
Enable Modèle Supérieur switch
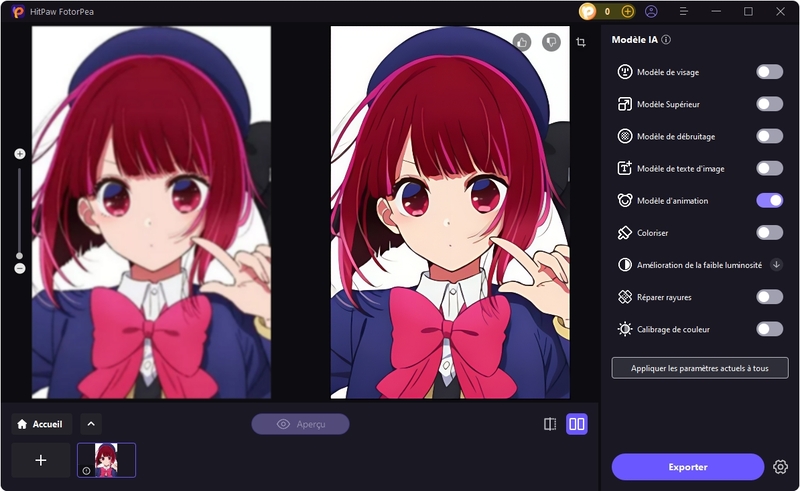coord(769,104)
